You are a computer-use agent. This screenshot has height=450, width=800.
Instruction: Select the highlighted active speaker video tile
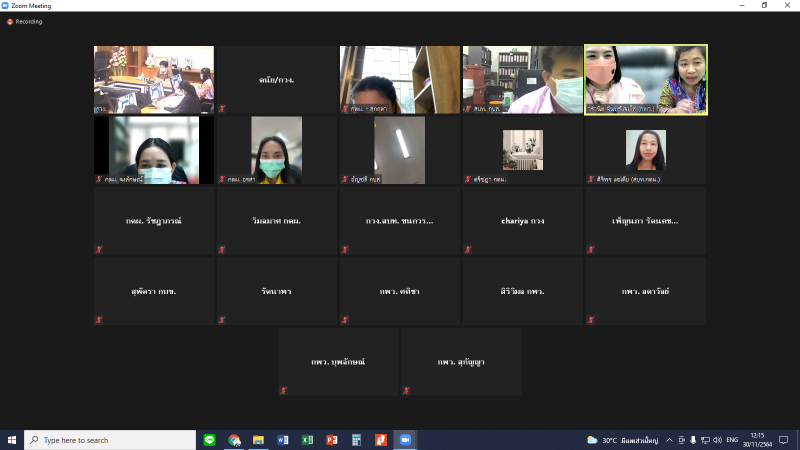(x=646, y=80)
